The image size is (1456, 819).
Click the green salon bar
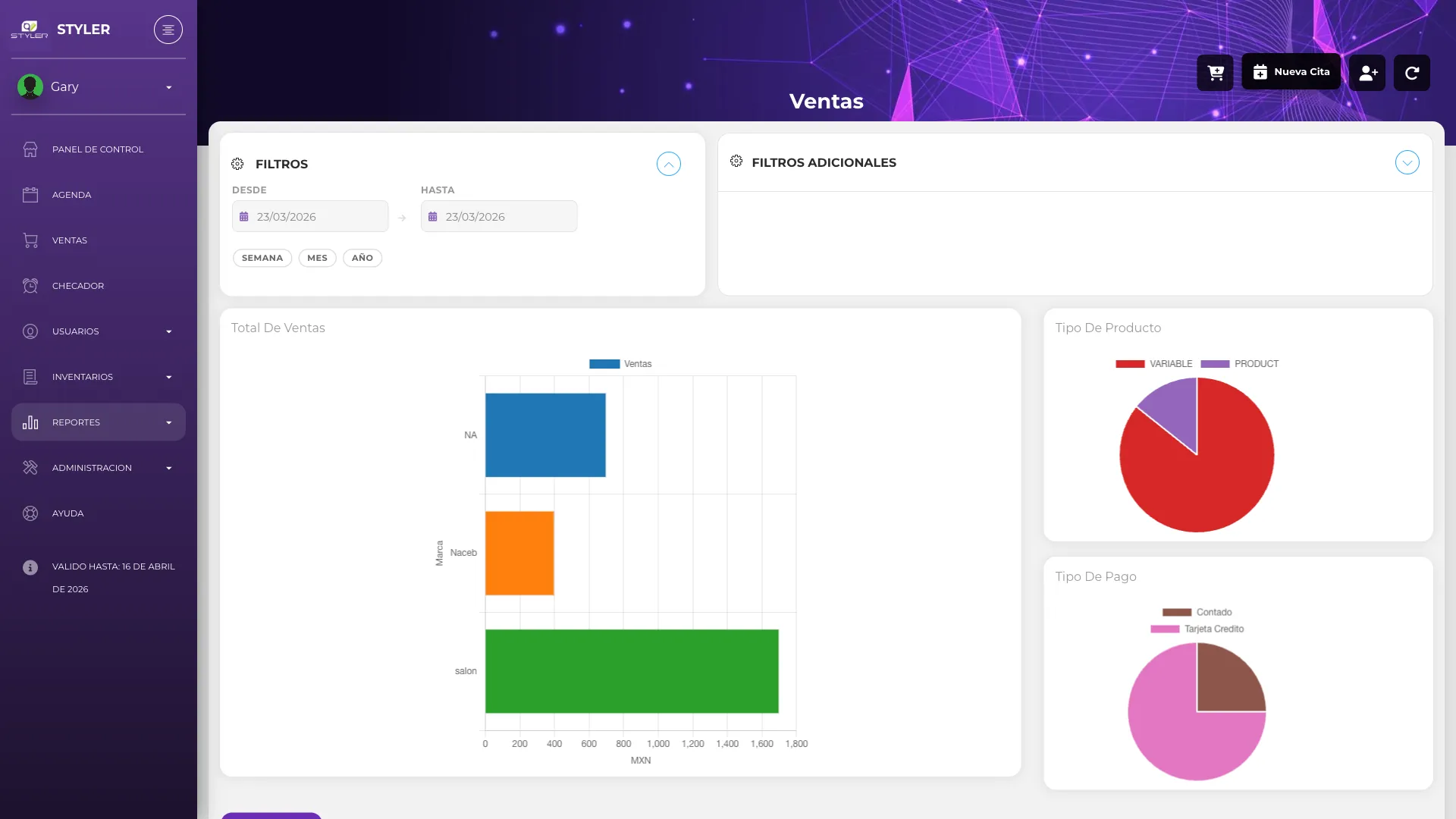[x=632, y=671]
